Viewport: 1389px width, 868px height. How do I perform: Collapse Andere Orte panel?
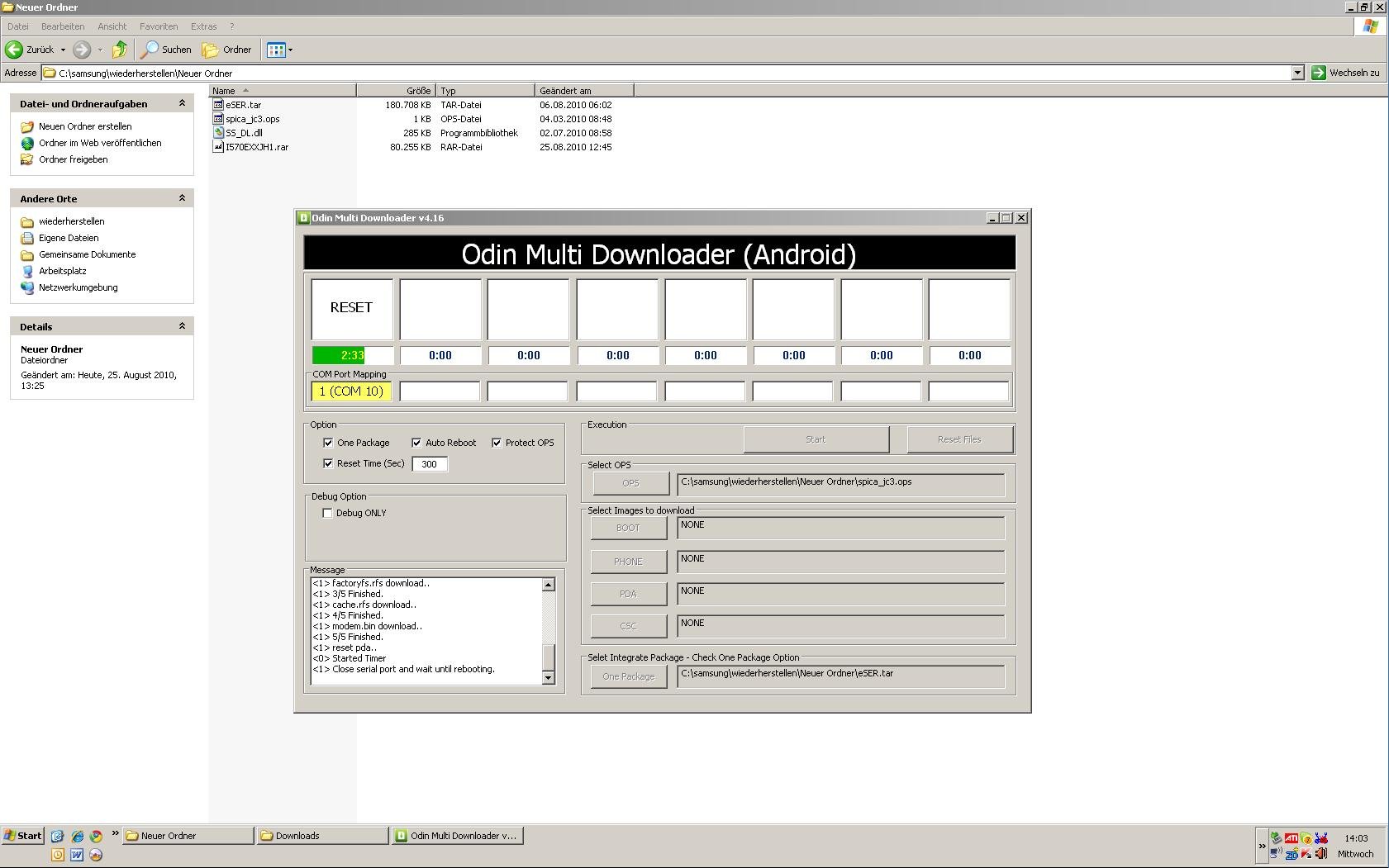point(182,198)
